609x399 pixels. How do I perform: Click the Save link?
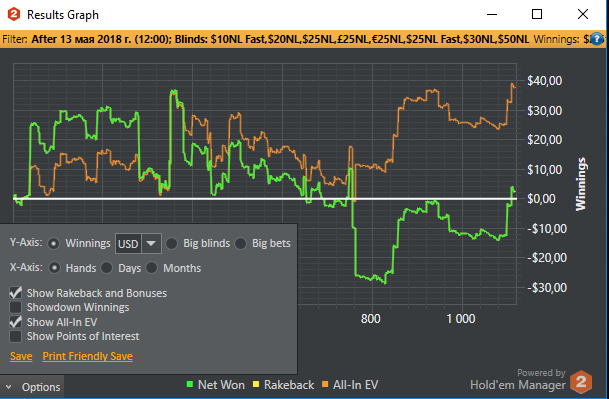(21, 356)
